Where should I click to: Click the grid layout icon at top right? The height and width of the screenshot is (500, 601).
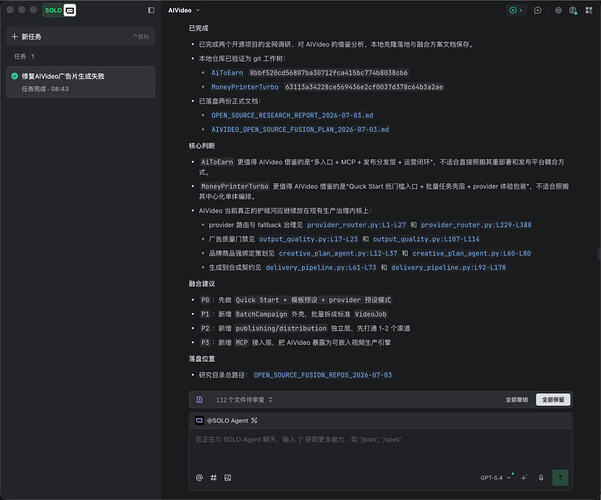(589, 10)
